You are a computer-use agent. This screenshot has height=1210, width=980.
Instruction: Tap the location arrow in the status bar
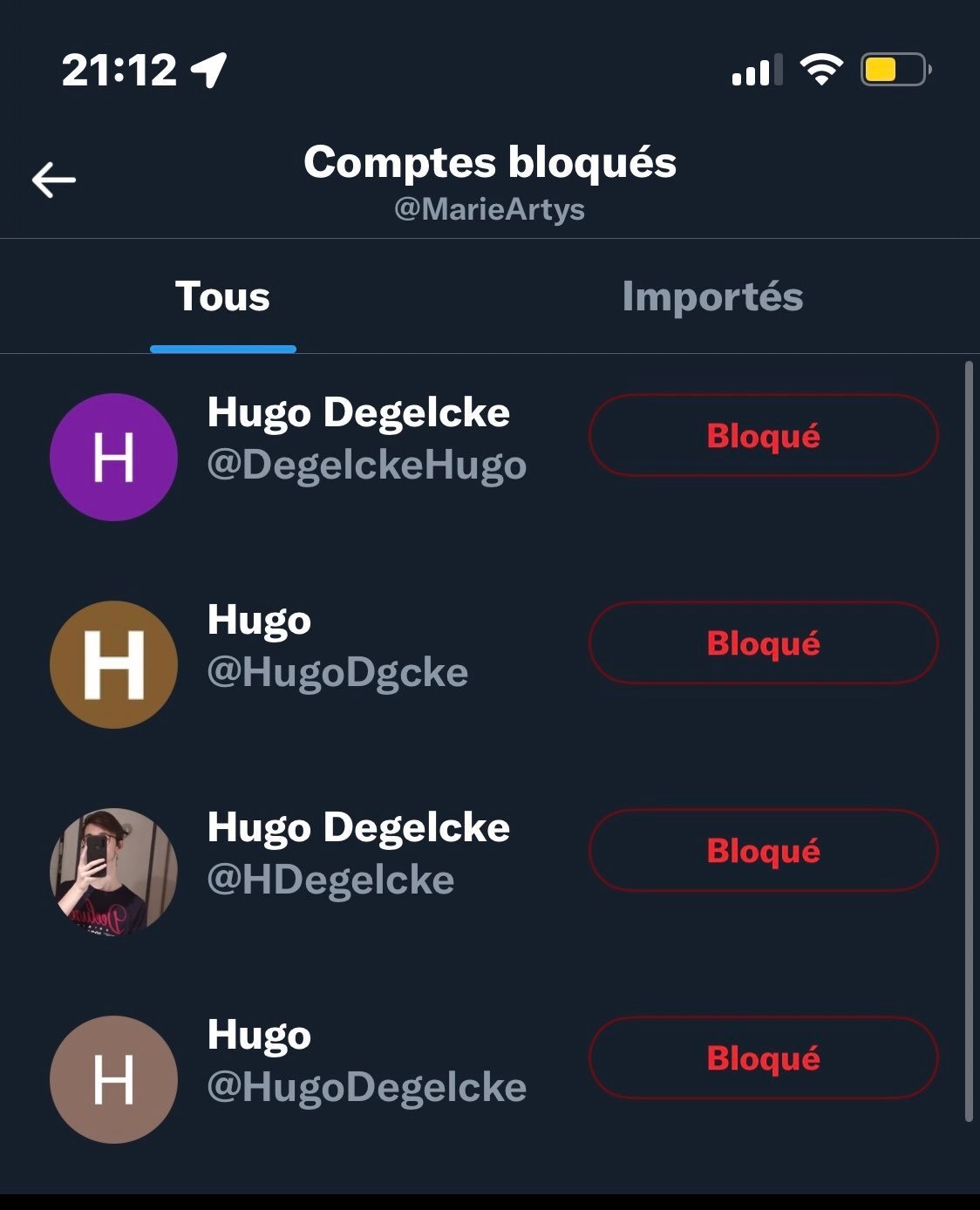(209, 70)
